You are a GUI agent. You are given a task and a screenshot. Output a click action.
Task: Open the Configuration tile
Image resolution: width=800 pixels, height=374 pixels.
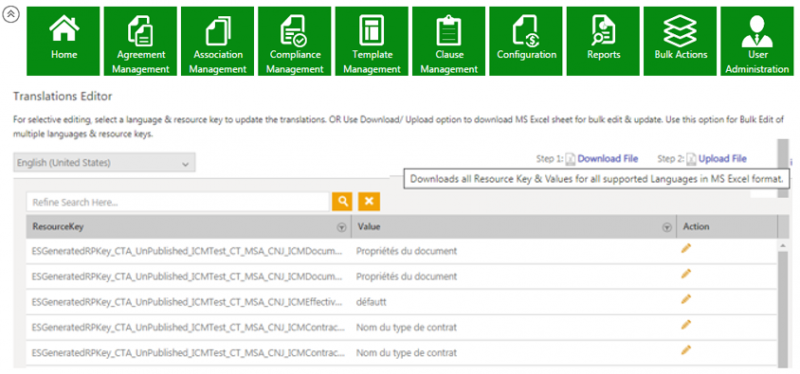[526, 41]
